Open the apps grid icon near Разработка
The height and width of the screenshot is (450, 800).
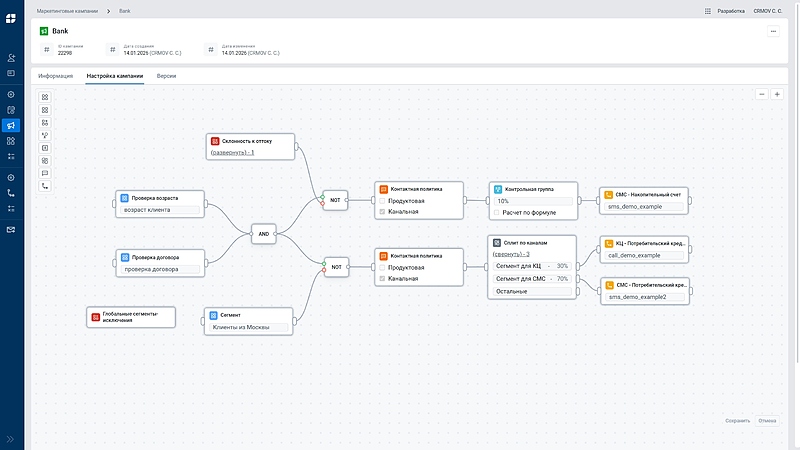click(708, 10)
